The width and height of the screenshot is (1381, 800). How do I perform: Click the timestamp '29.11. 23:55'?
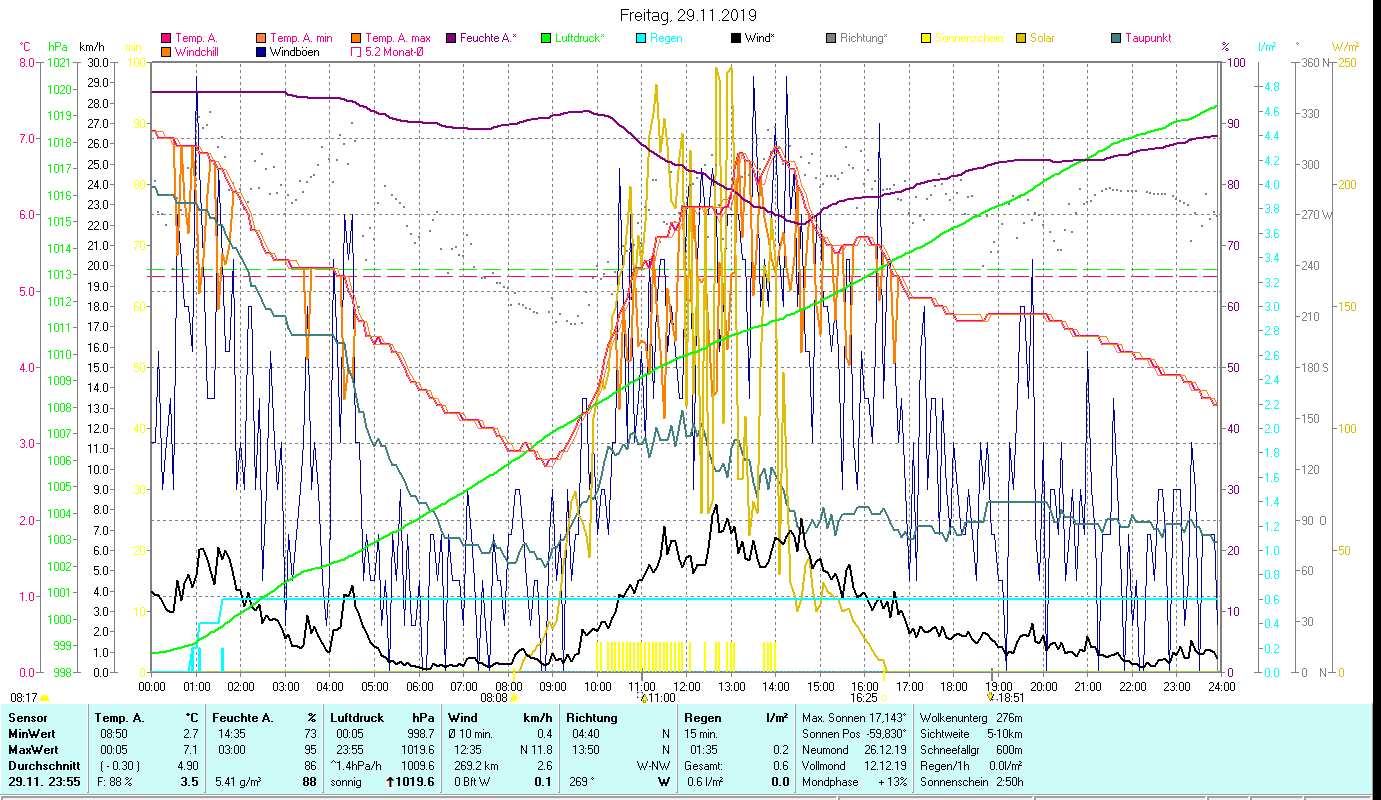[x=42, y=782]
